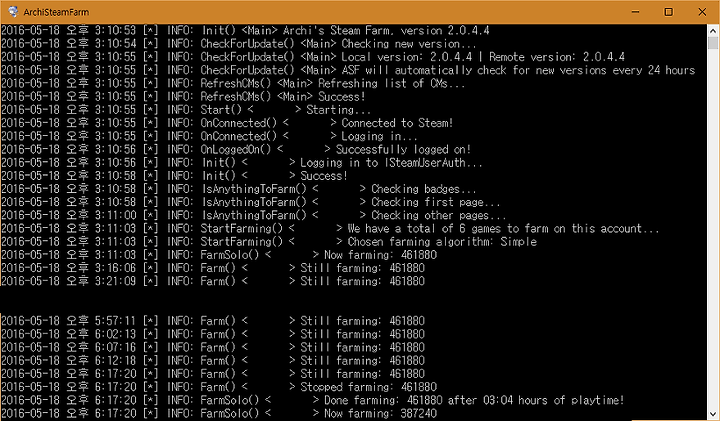Click the "Still farming" line at 3:21:09
The image size is (720, 421).
pyautogui.click(x=213, y=282)
